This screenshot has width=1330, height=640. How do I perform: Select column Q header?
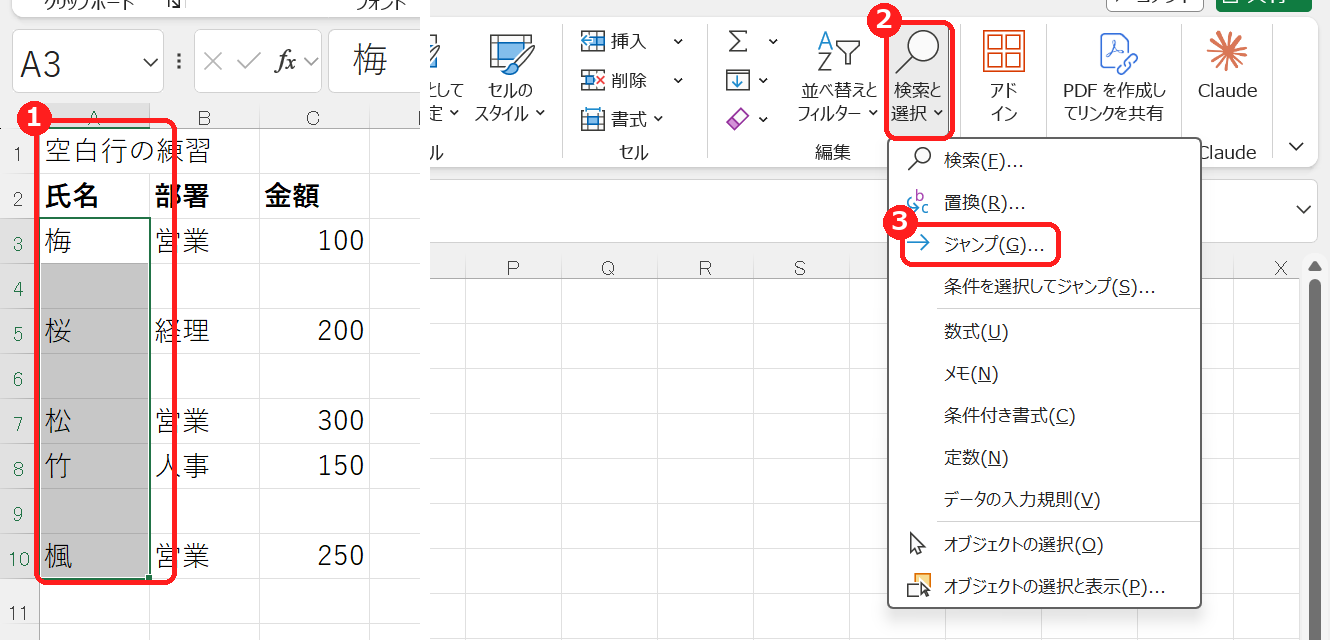coord(607,267)
